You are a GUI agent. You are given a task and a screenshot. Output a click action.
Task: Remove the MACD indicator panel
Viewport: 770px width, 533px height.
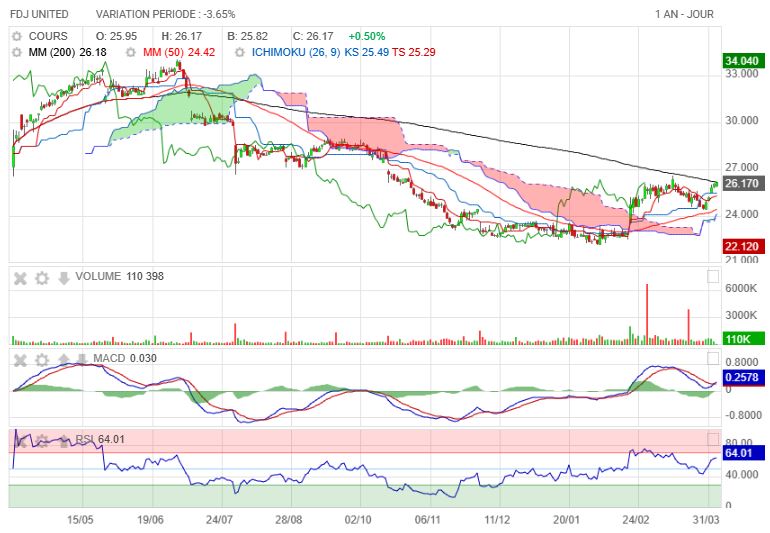[20, 361]
